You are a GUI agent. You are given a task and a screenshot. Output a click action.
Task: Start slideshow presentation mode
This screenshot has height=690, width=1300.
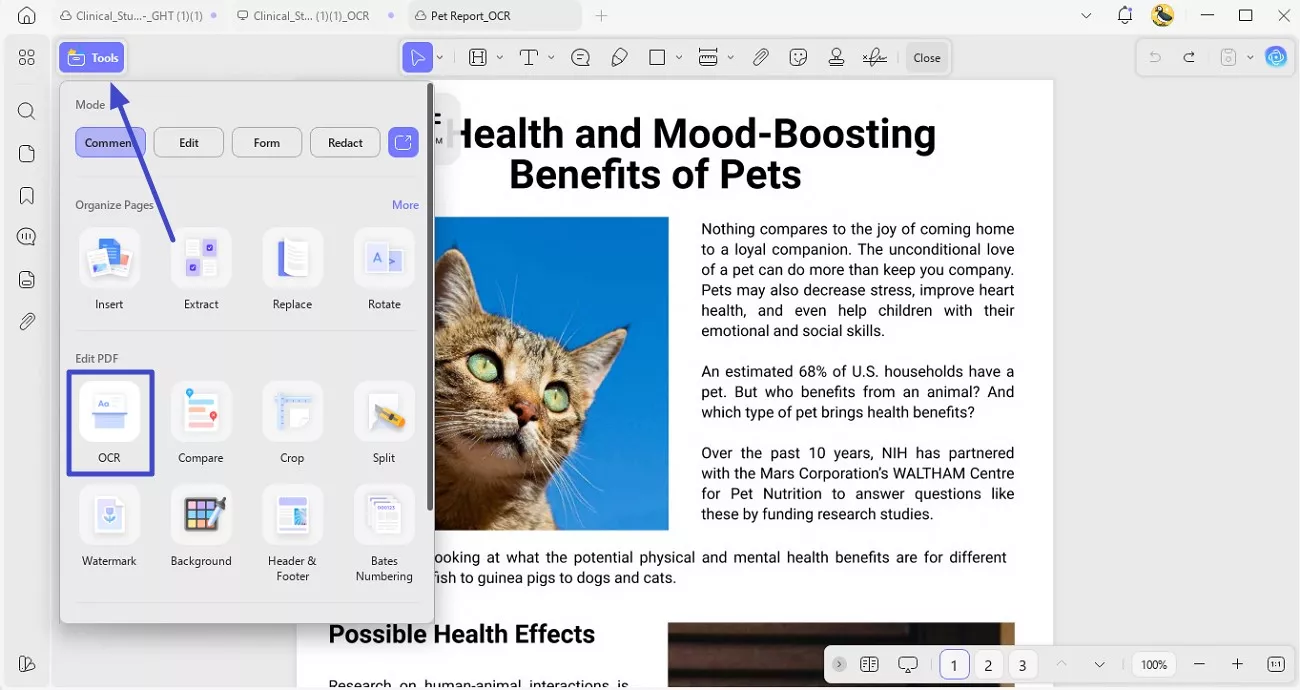click(x=908, y=665)
